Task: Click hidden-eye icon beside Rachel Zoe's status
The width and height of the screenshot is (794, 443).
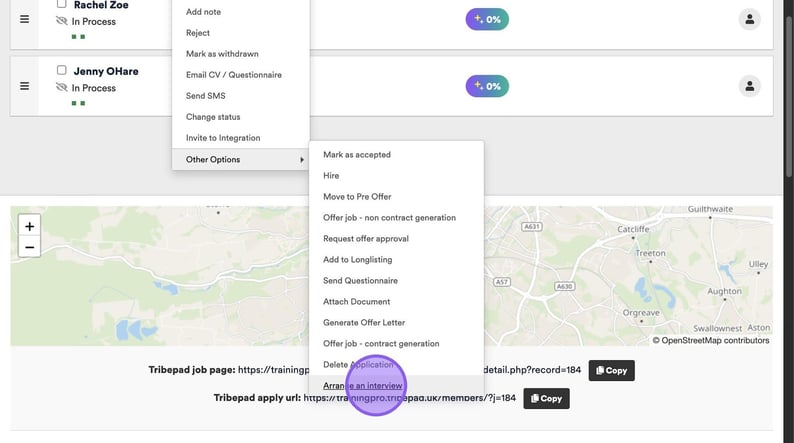Action: coord(62,21)
